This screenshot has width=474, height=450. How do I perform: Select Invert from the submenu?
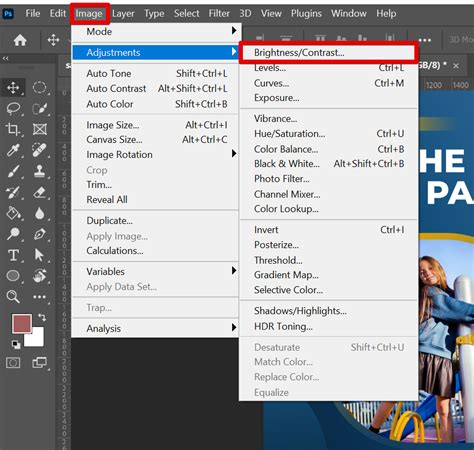coord(329,230)
